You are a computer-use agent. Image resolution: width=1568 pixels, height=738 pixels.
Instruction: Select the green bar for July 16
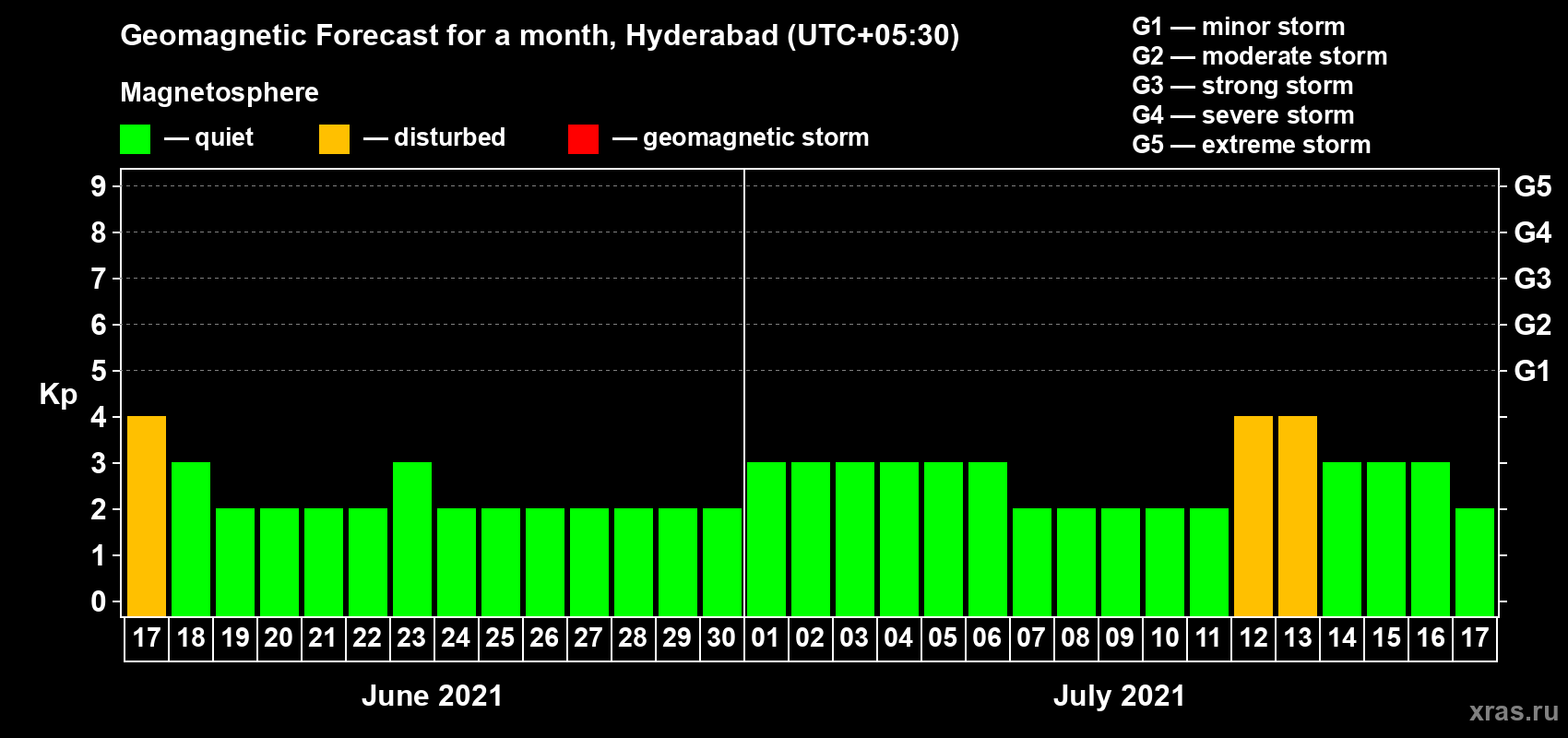click(x=1431, y=539)
